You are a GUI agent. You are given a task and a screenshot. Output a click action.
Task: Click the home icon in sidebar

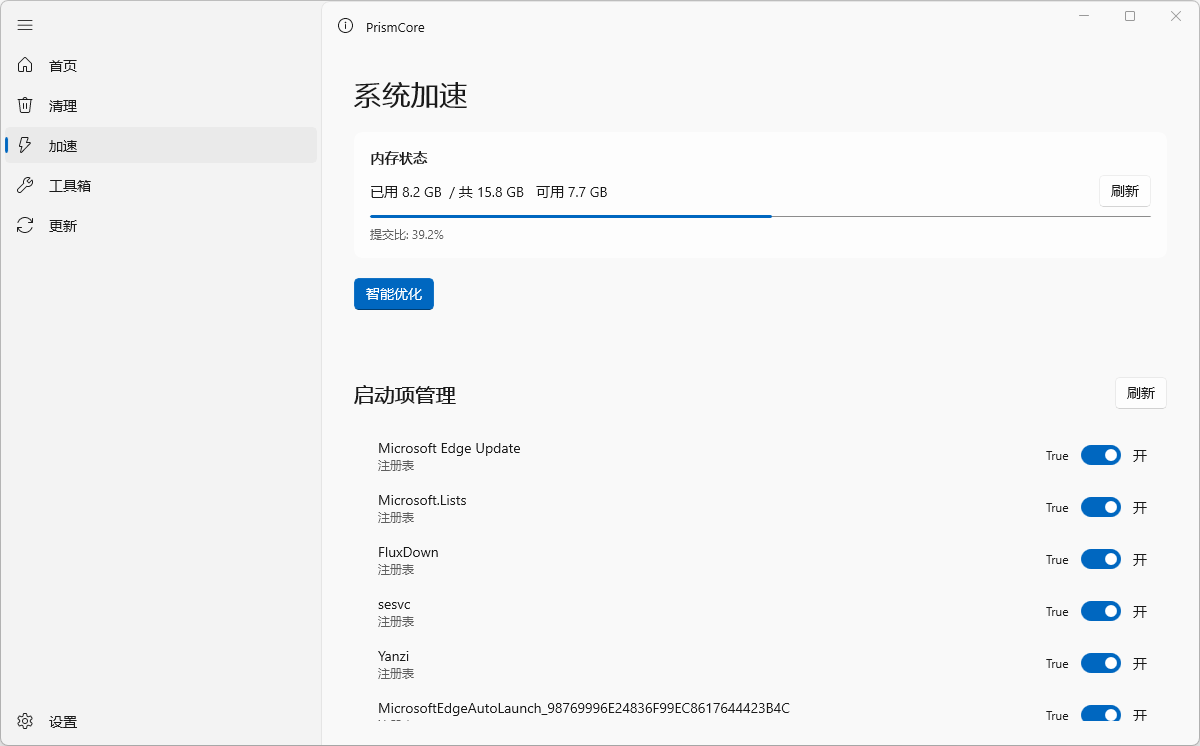coord(26,65)
